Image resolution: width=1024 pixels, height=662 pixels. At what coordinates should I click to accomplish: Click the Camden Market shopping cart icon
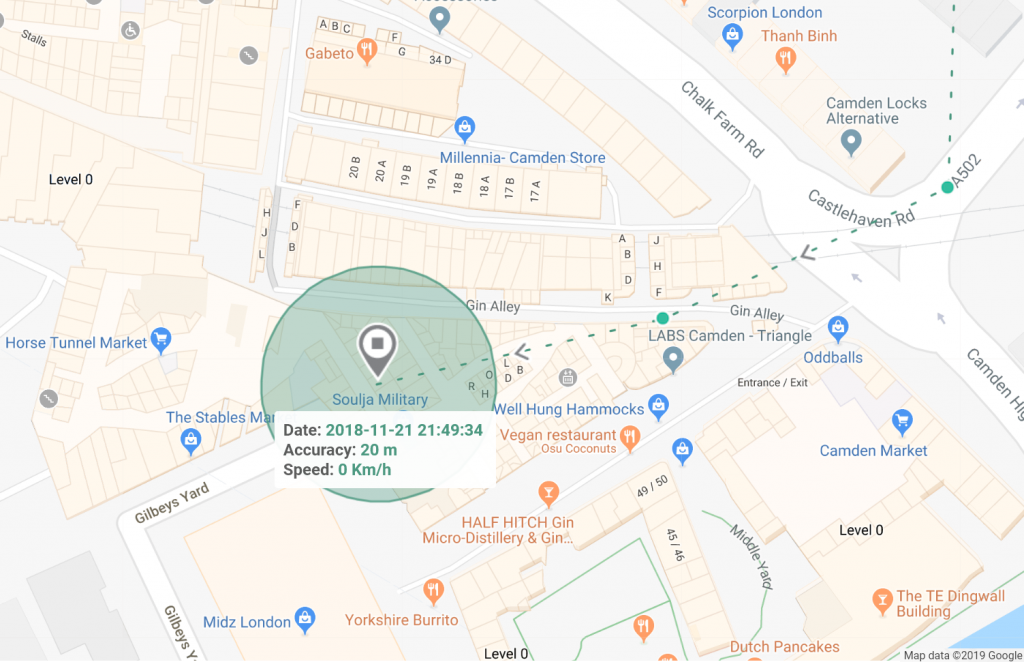tap(902, 422)
